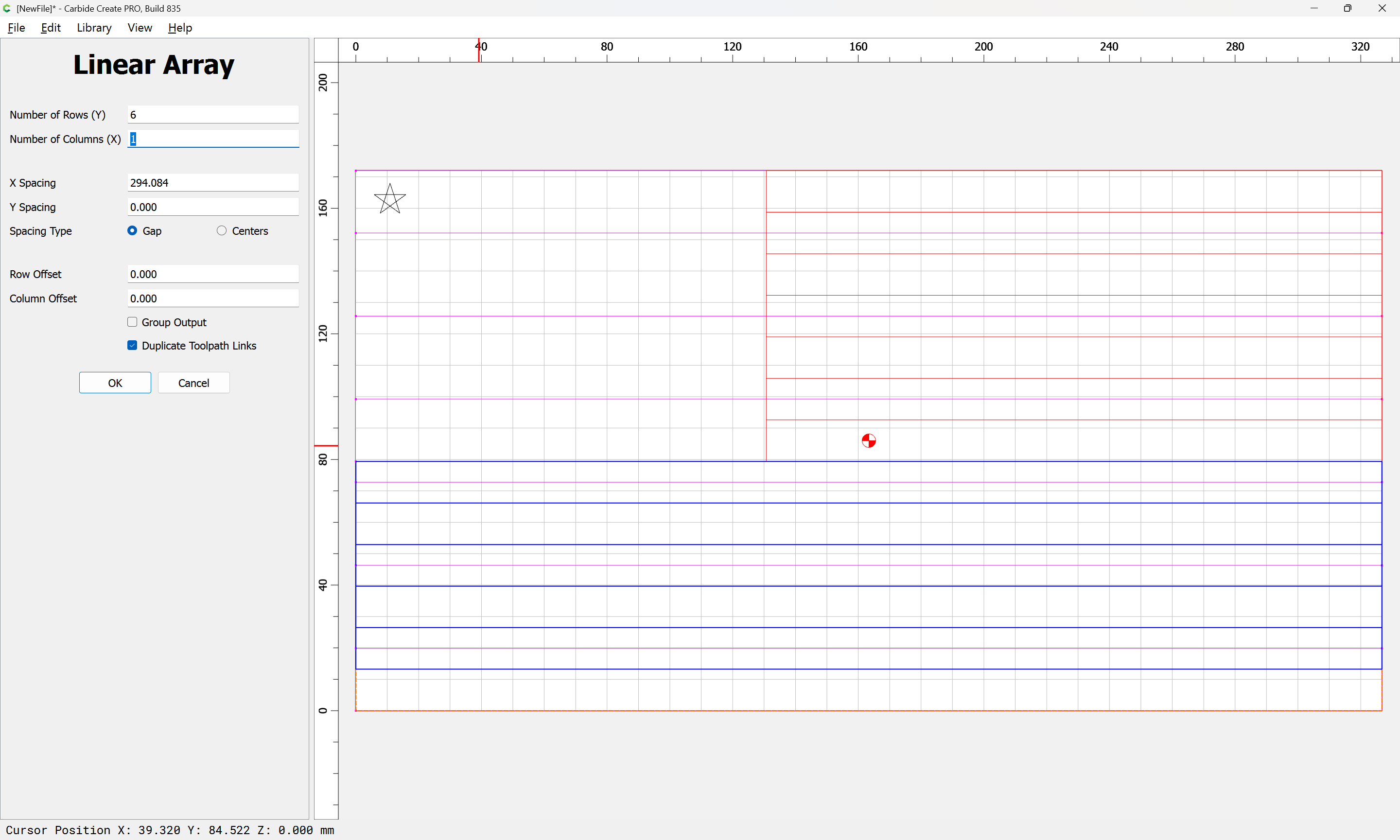Uncheck Duplicate Toolpath Links
Image resolution: width=1400 pixels, height=840 pixels.
132,345
